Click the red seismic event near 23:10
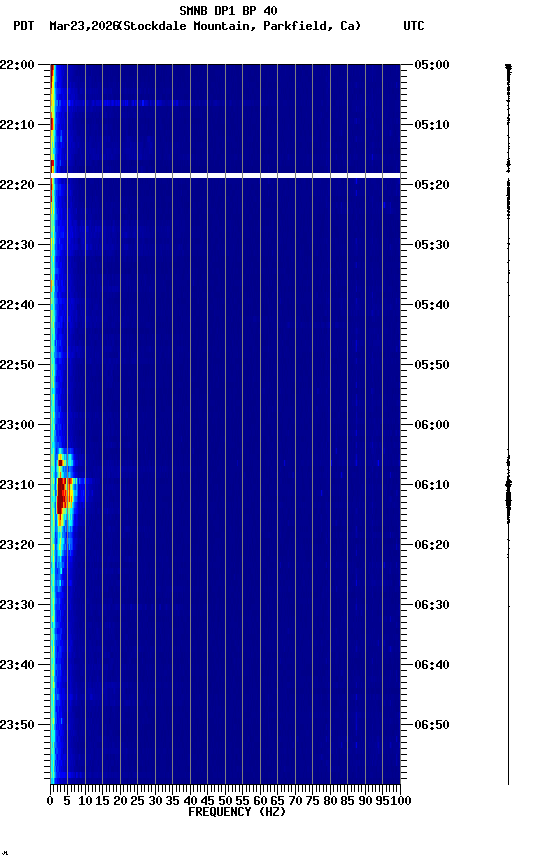The width and height of the screenshot is (552, 864). (64, 495)
